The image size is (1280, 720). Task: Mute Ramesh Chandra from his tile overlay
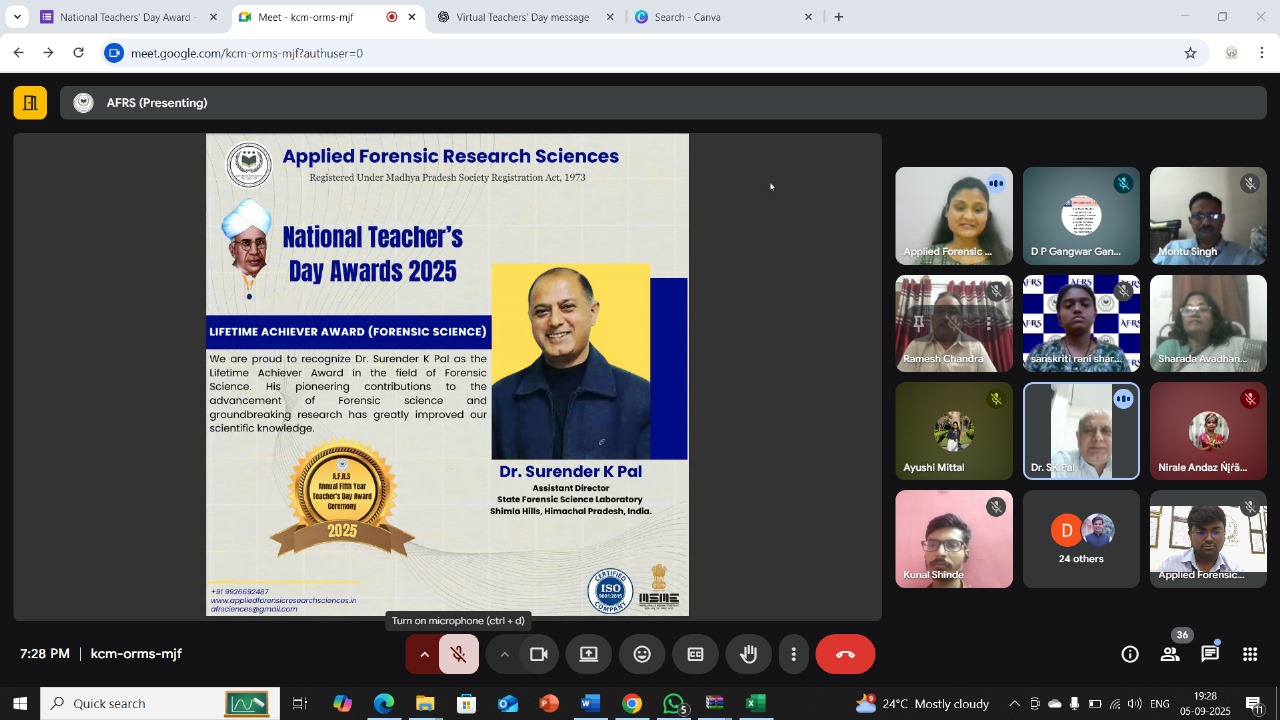click(x=954, y=323)
